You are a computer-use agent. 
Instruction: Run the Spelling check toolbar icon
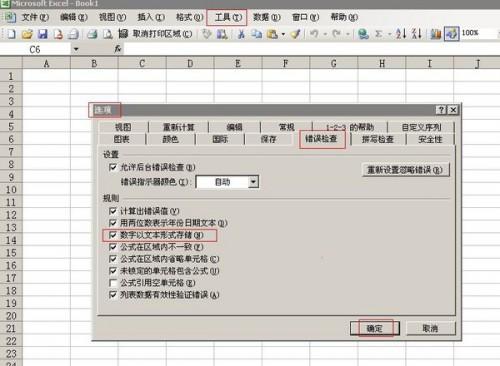(x=207, y=34)
